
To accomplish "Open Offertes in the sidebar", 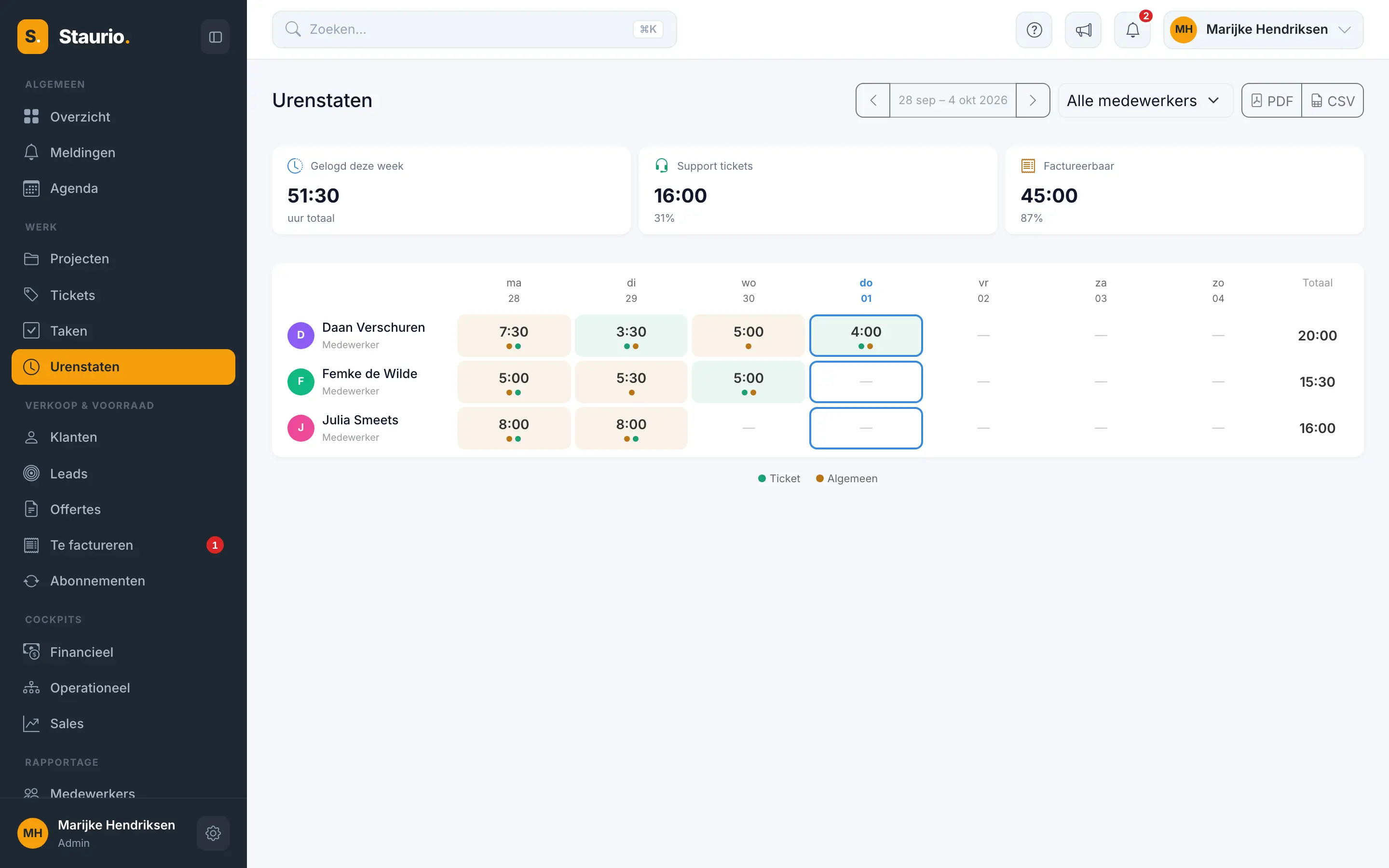I will [123, 509].
